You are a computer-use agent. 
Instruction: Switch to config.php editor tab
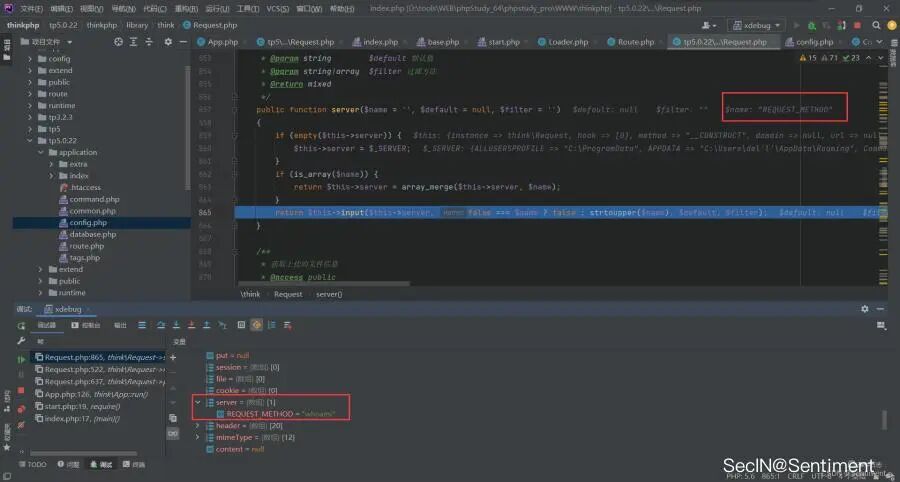pos(810,42)
